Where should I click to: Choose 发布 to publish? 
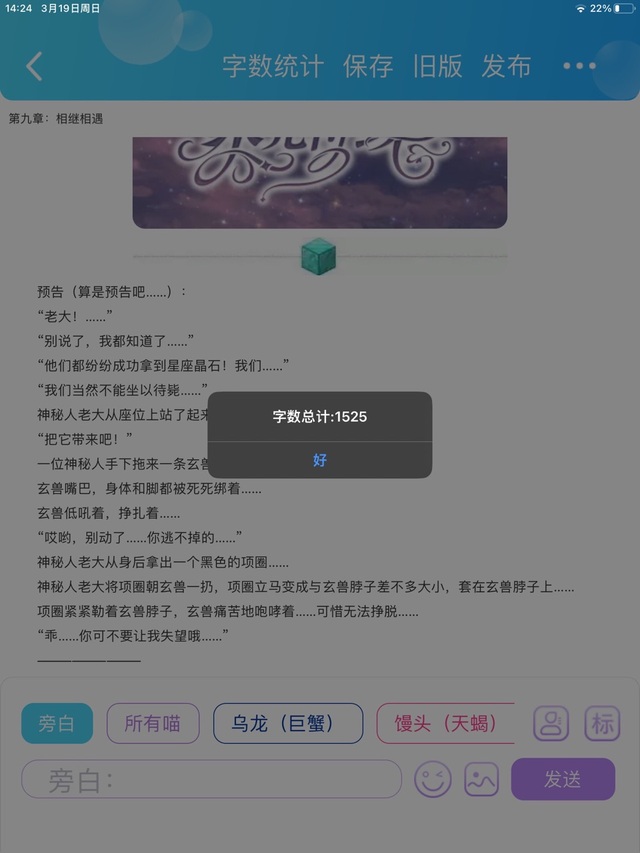[506, 66]
